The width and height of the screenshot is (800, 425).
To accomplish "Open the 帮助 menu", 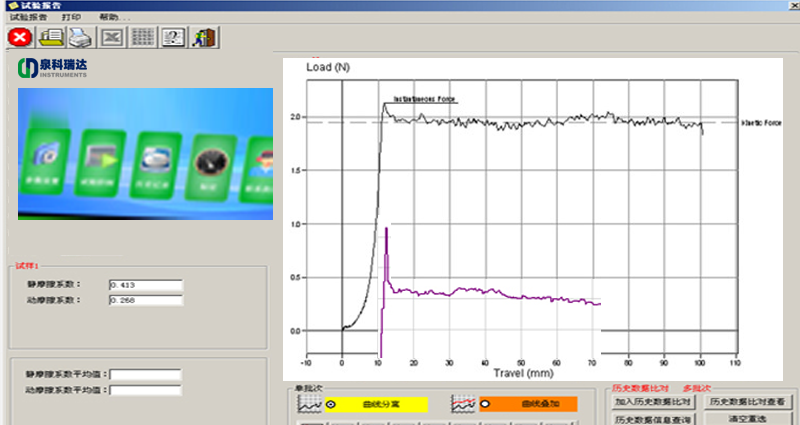I will point(114,17).
